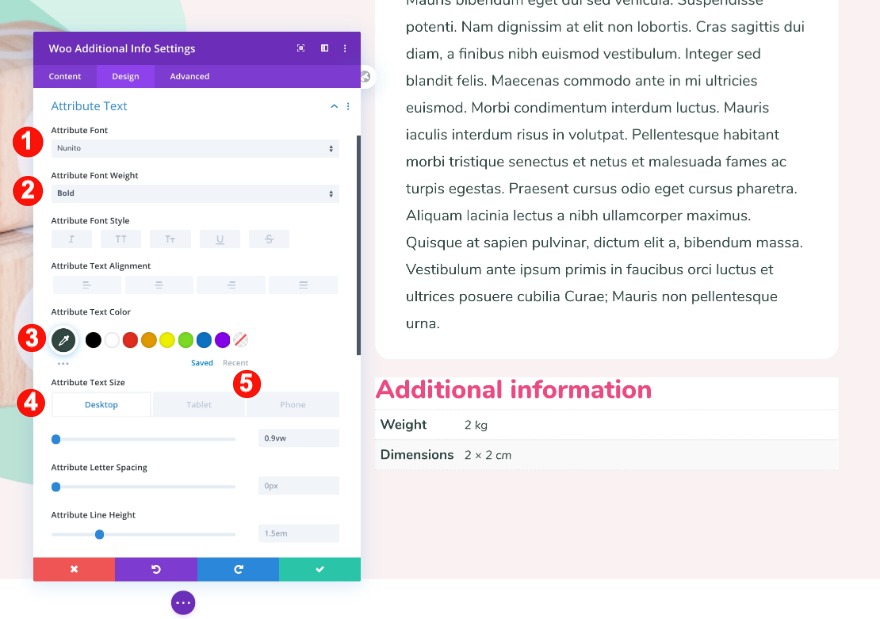Align attribute text center
Image resolution: width=880 pixels, height=619 pixels.
(159, 285)
